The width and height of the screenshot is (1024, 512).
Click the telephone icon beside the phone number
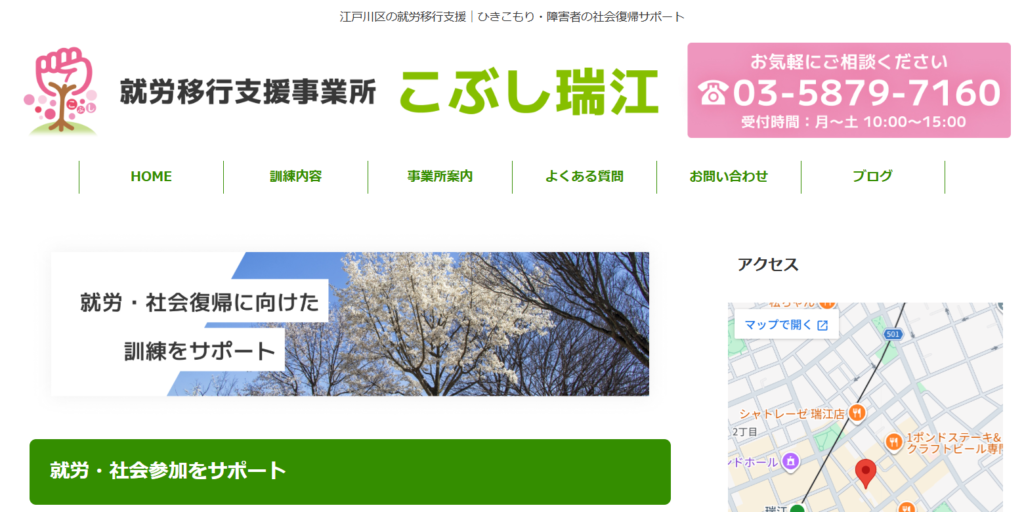tap(713, 92)
